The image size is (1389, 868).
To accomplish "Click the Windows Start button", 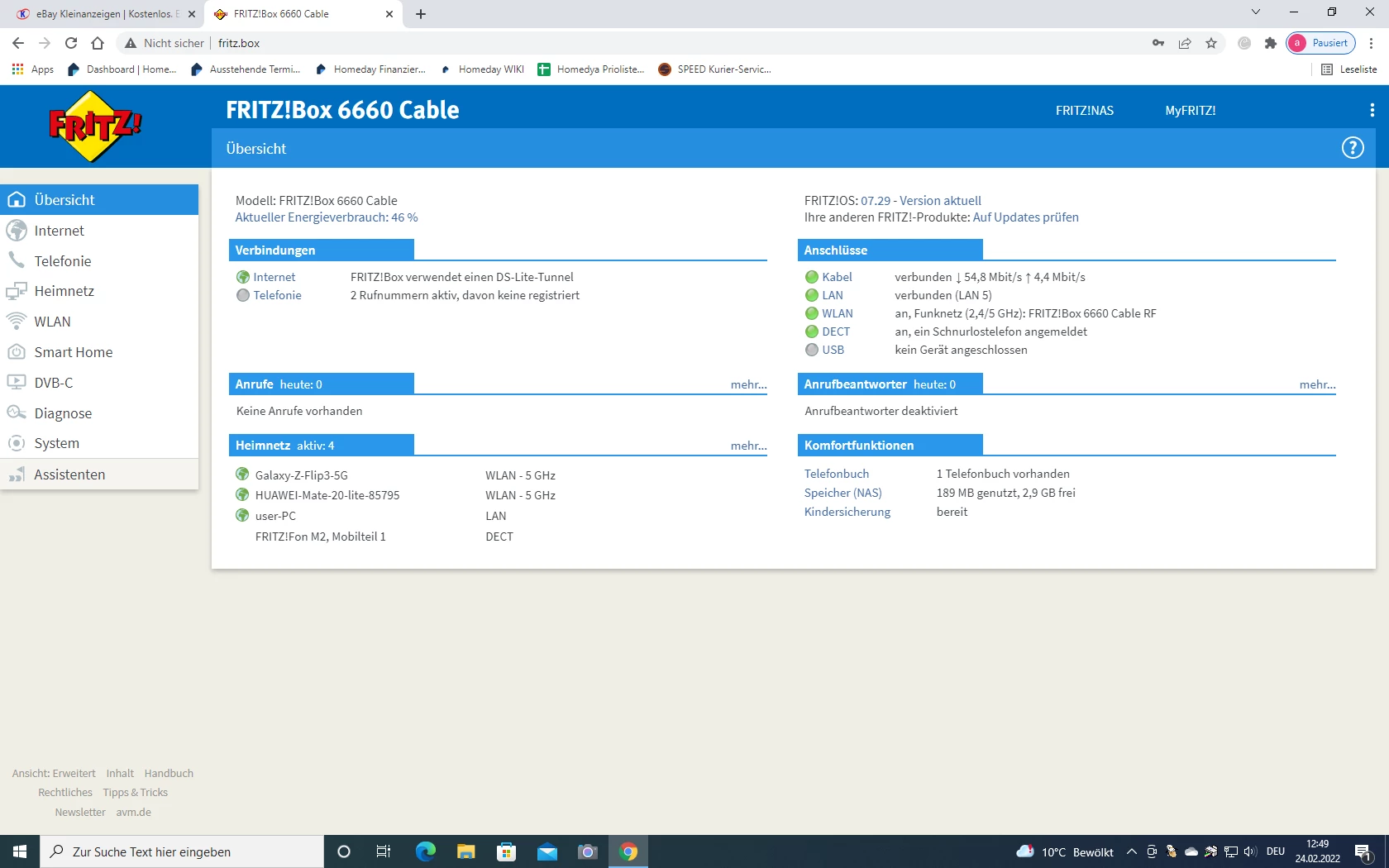I will pos(20,851).
